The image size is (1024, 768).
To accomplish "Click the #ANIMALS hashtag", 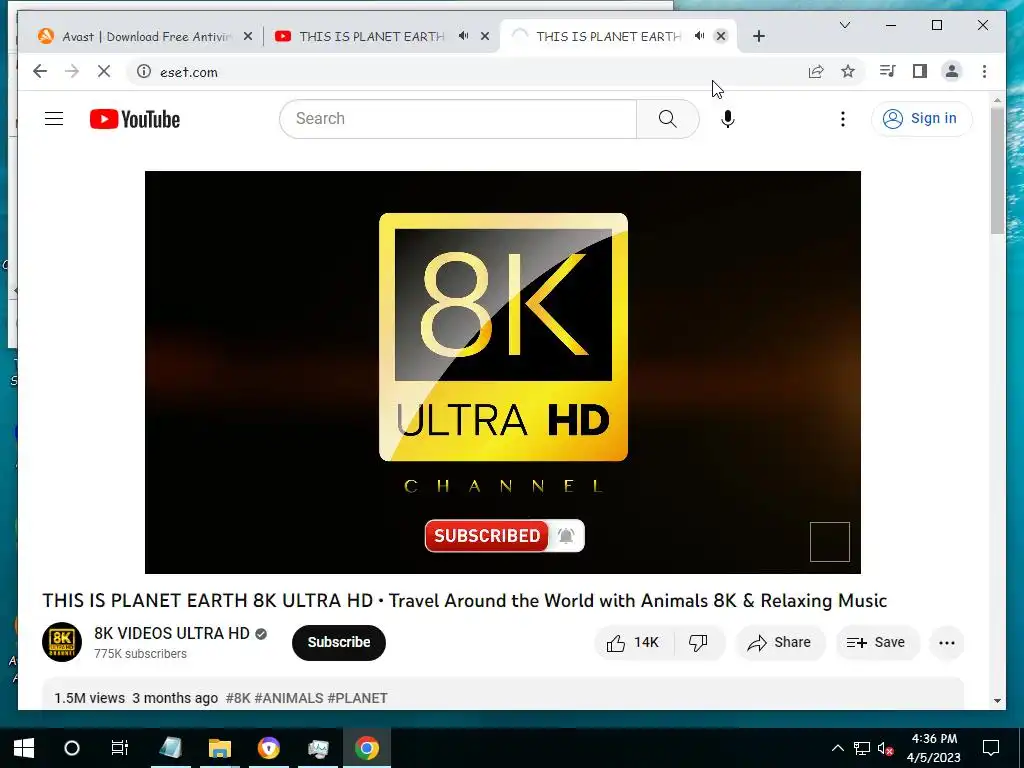I will 289,698.
